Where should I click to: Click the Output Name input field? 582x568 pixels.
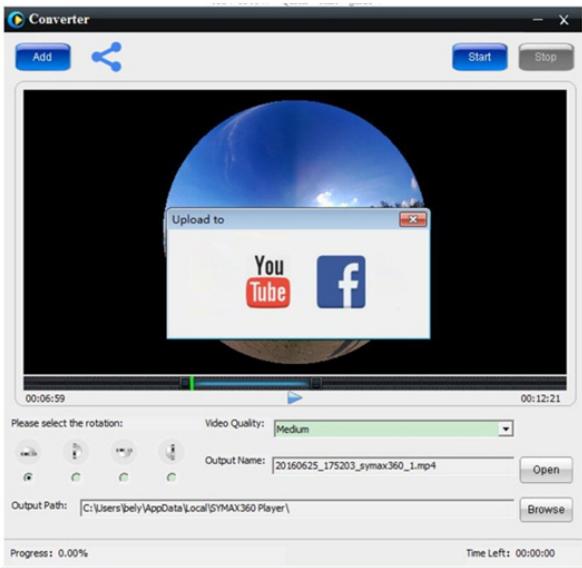click(393, 466)
